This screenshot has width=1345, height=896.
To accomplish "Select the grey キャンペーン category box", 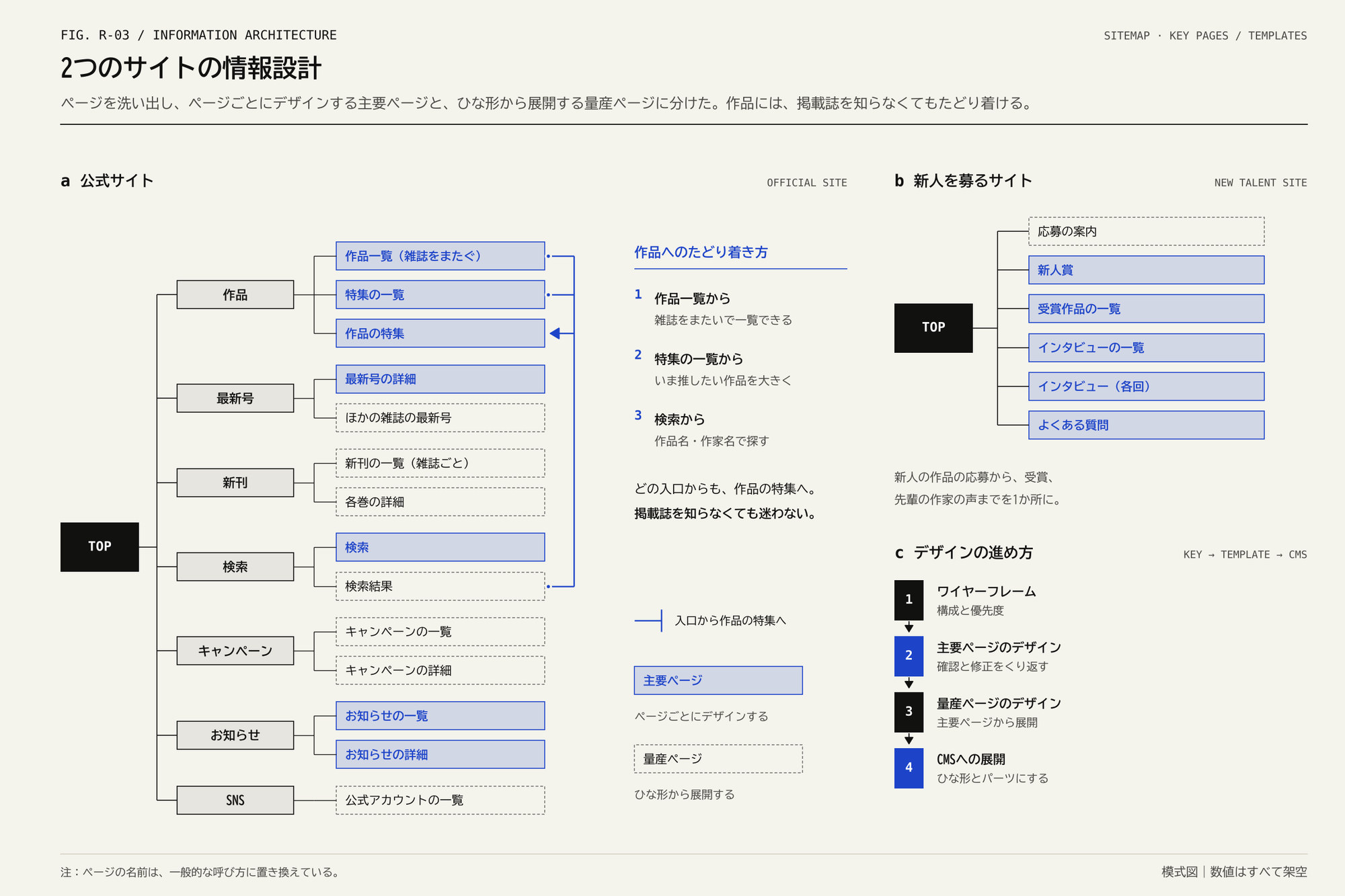I will tap(235, 651).
